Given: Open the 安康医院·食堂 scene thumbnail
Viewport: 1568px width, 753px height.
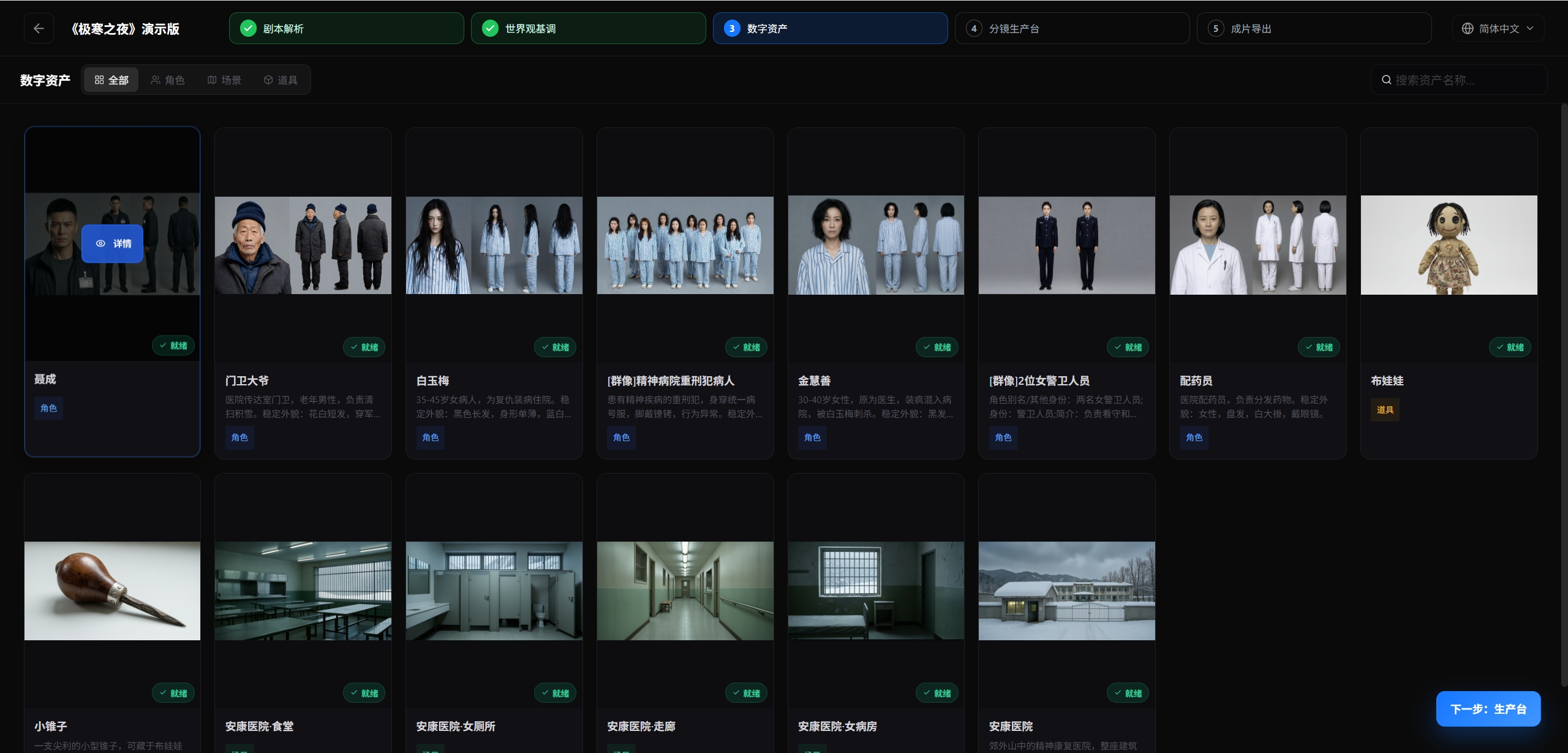Looking at the screenshot, I should [x=303, y=591].
